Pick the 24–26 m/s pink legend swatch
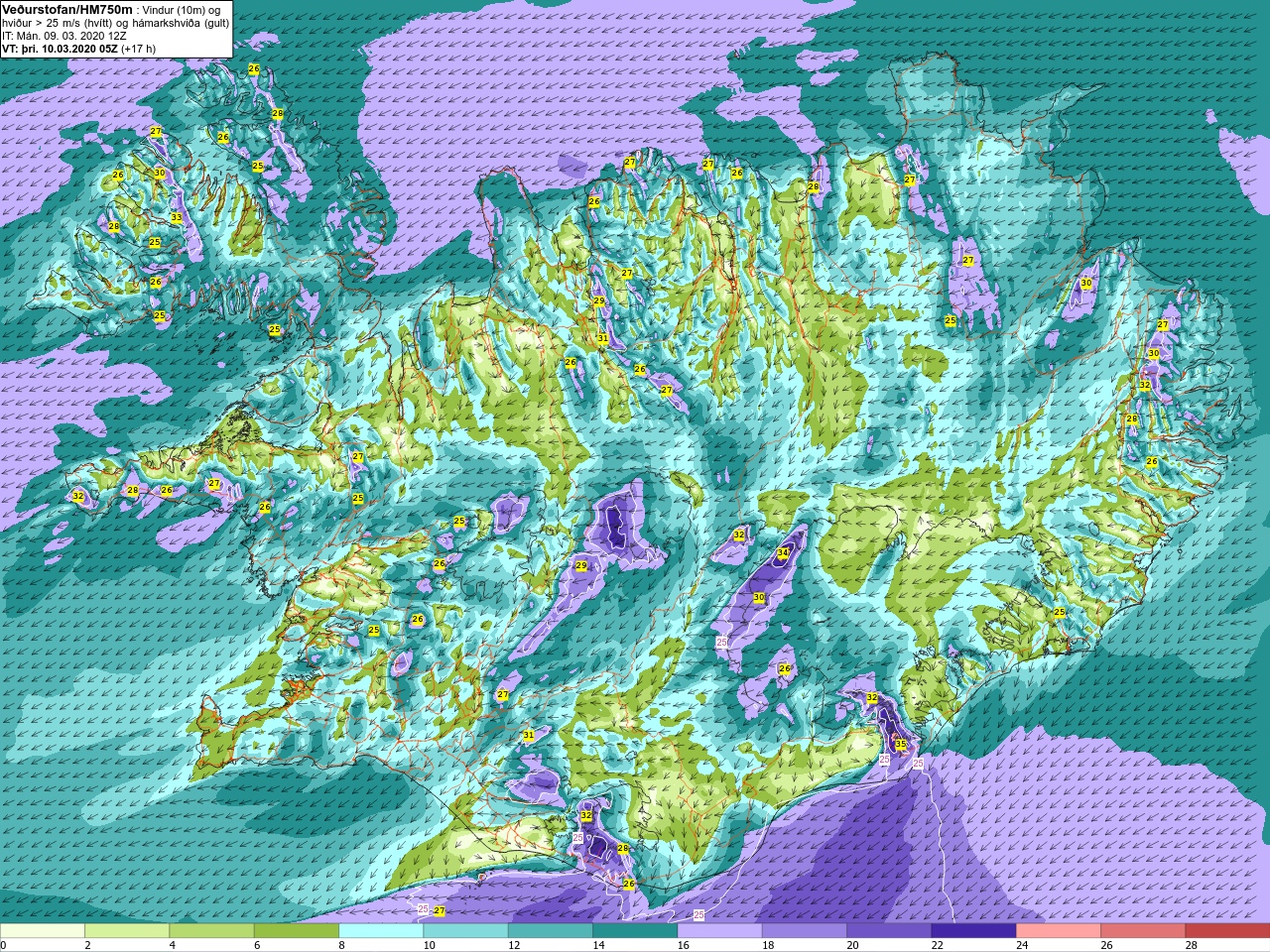1270x952 pixels. tap(1059, 931)
